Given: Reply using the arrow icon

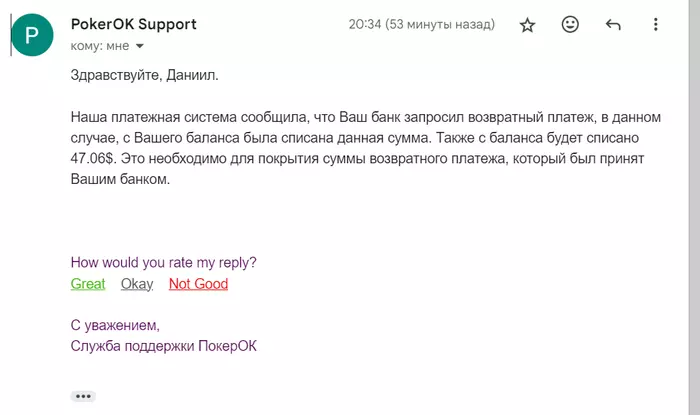Looking at the screenshot, I should tap(613, 25).
